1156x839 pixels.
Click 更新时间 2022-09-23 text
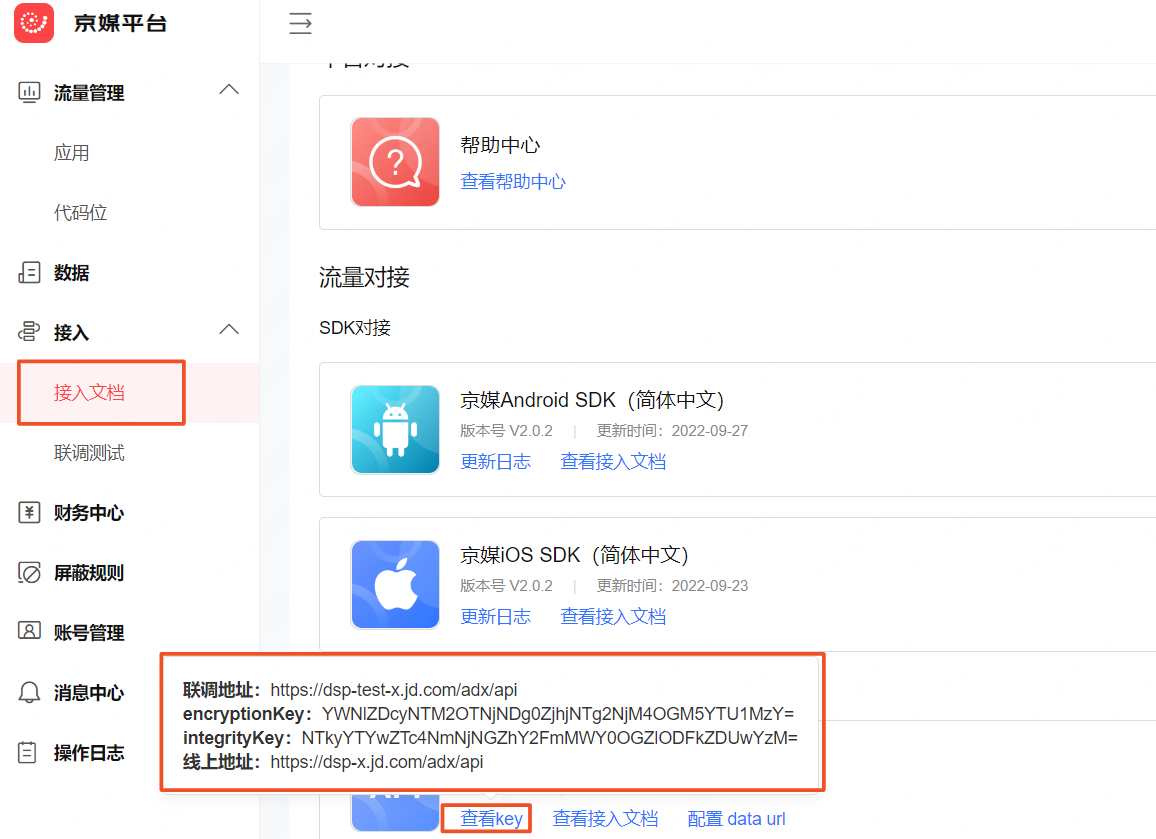672,585
